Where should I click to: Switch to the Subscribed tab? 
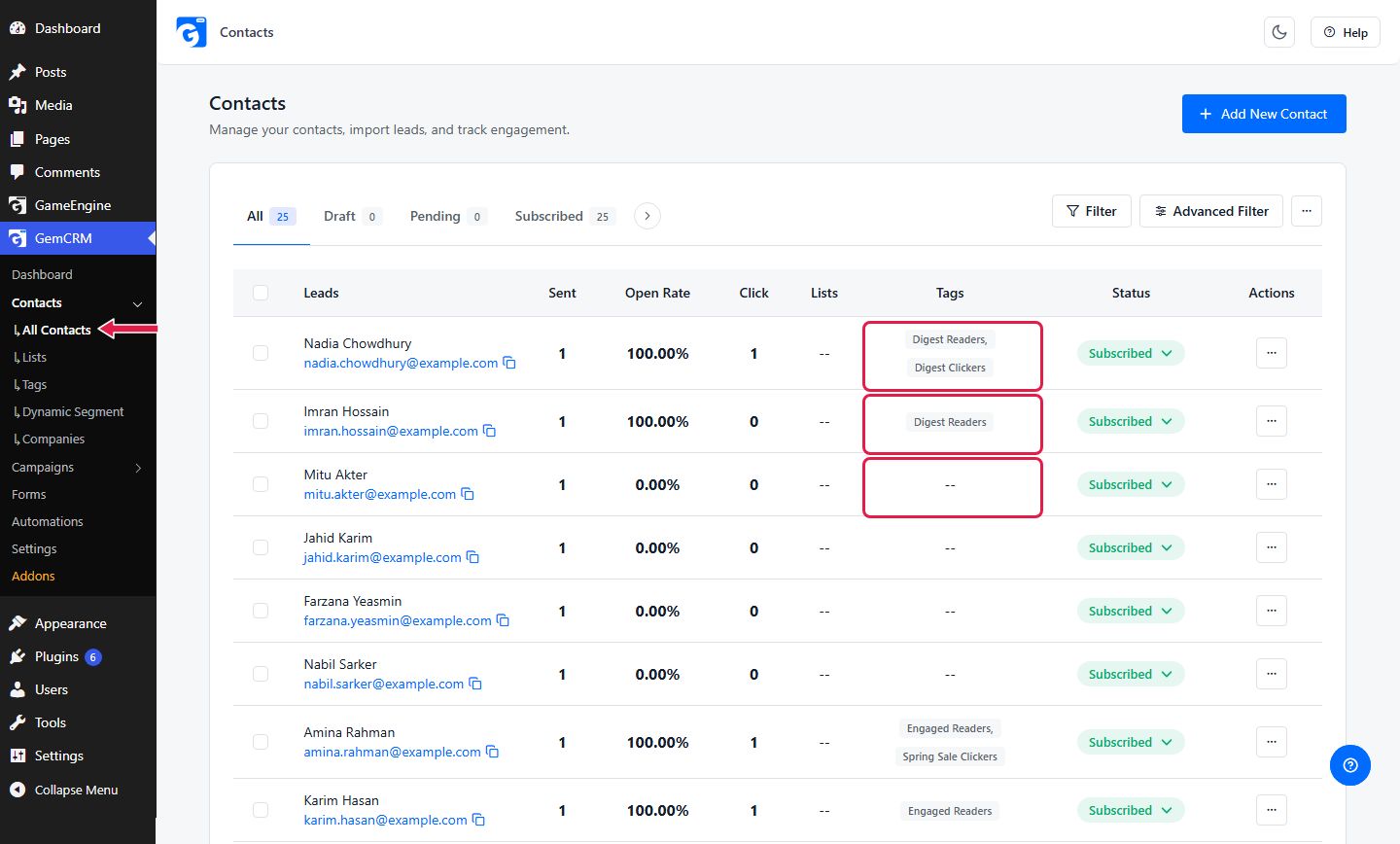click(565, 216)
